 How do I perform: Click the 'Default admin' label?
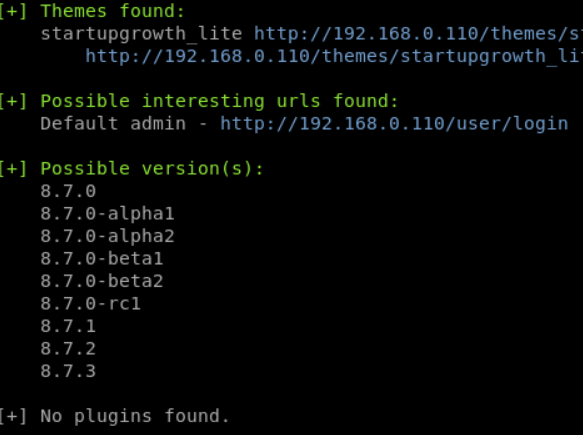coord(113,123)
